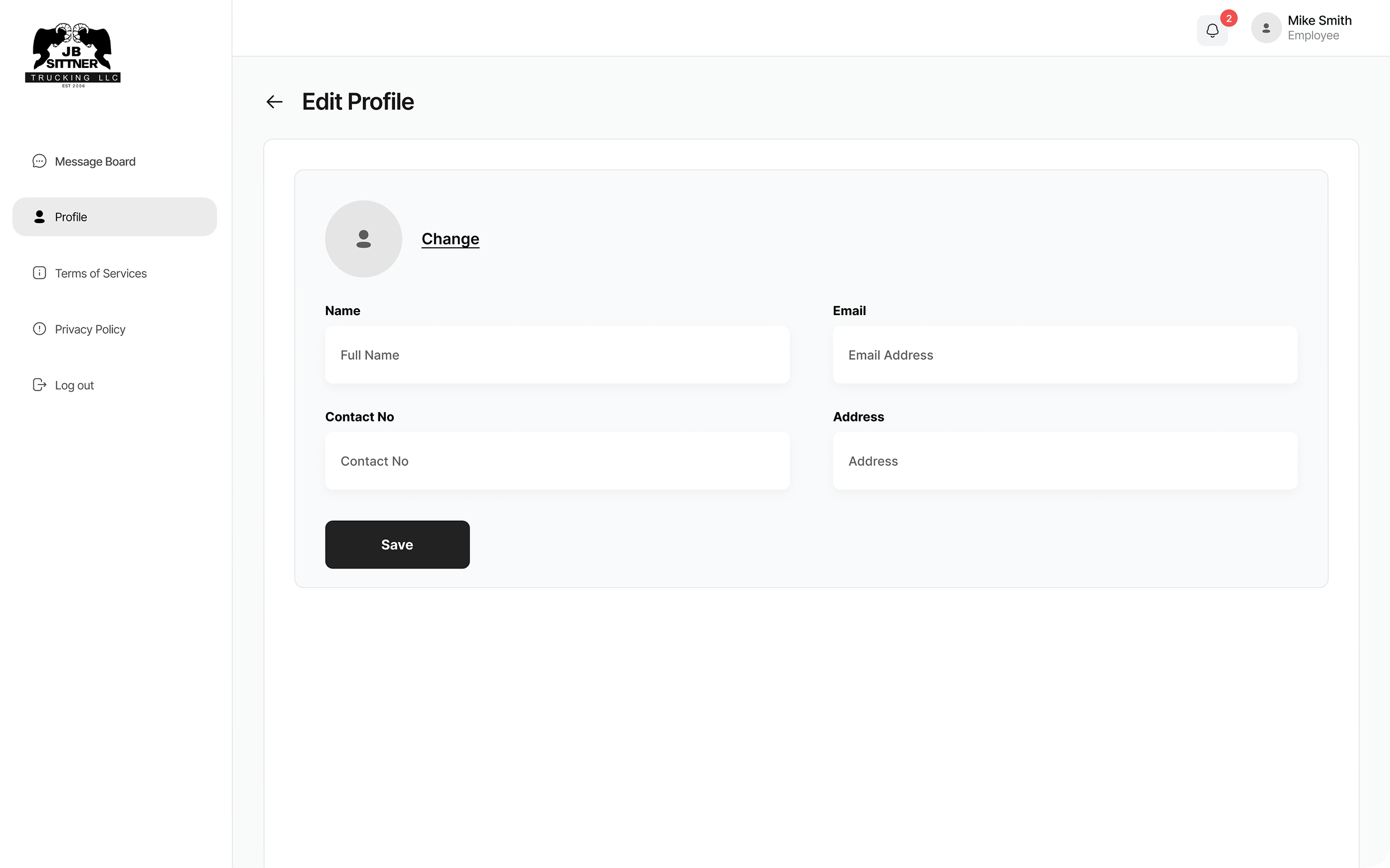The image size is (1390, 868).
Task: Click the Contact No input field
Action: click(557, 460)
